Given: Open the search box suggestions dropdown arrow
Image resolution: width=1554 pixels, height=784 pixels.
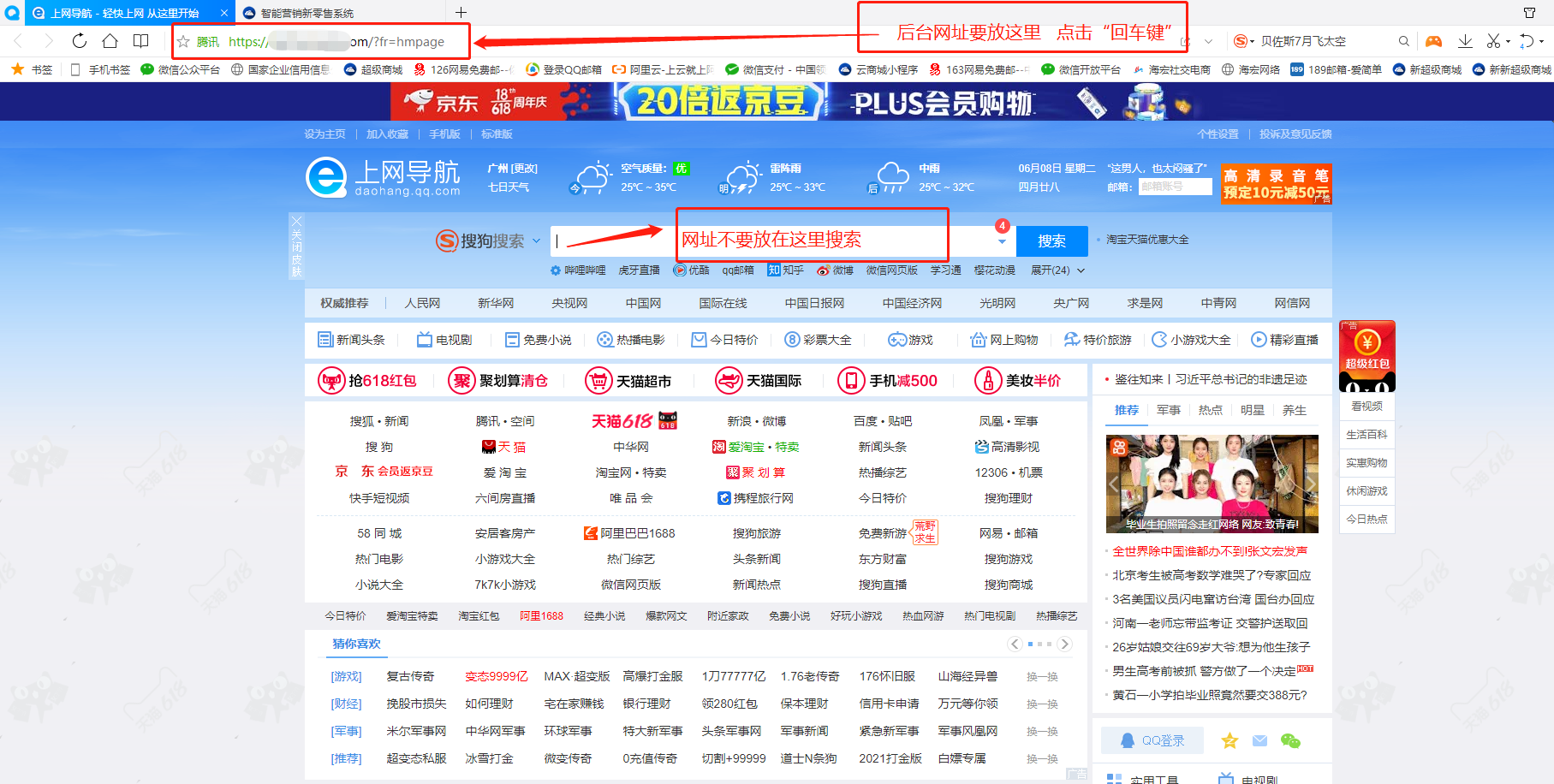Looking at the screenshot, I should [x=1002, y=241].
